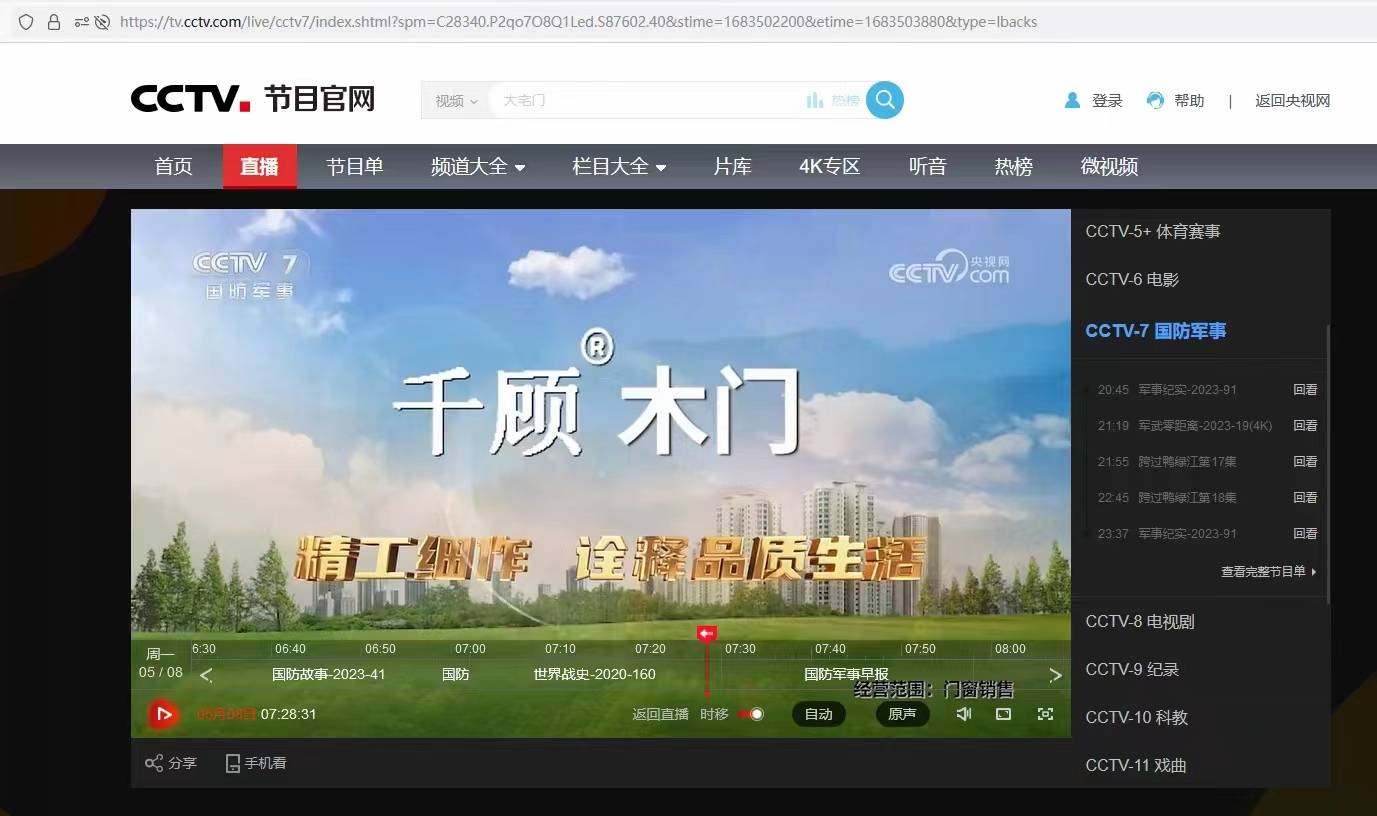Select the CCTV-9 纪录 channel
Image resolution: width=1377 pixels, height=816 pixels.
[x=1132, y=669]
